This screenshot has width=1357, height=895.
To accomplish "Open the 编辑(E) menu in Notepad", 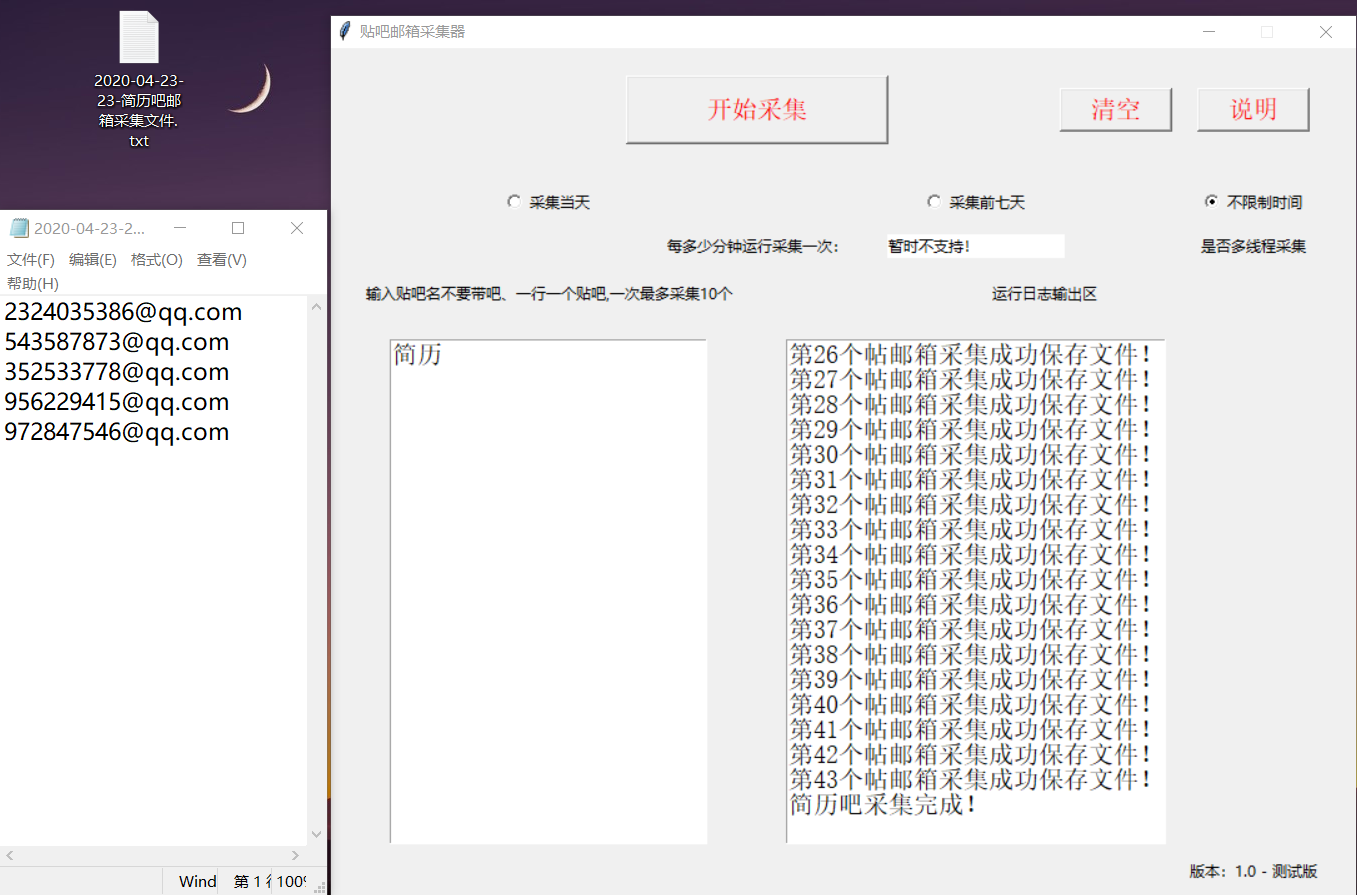I will (x=93, y=259).
